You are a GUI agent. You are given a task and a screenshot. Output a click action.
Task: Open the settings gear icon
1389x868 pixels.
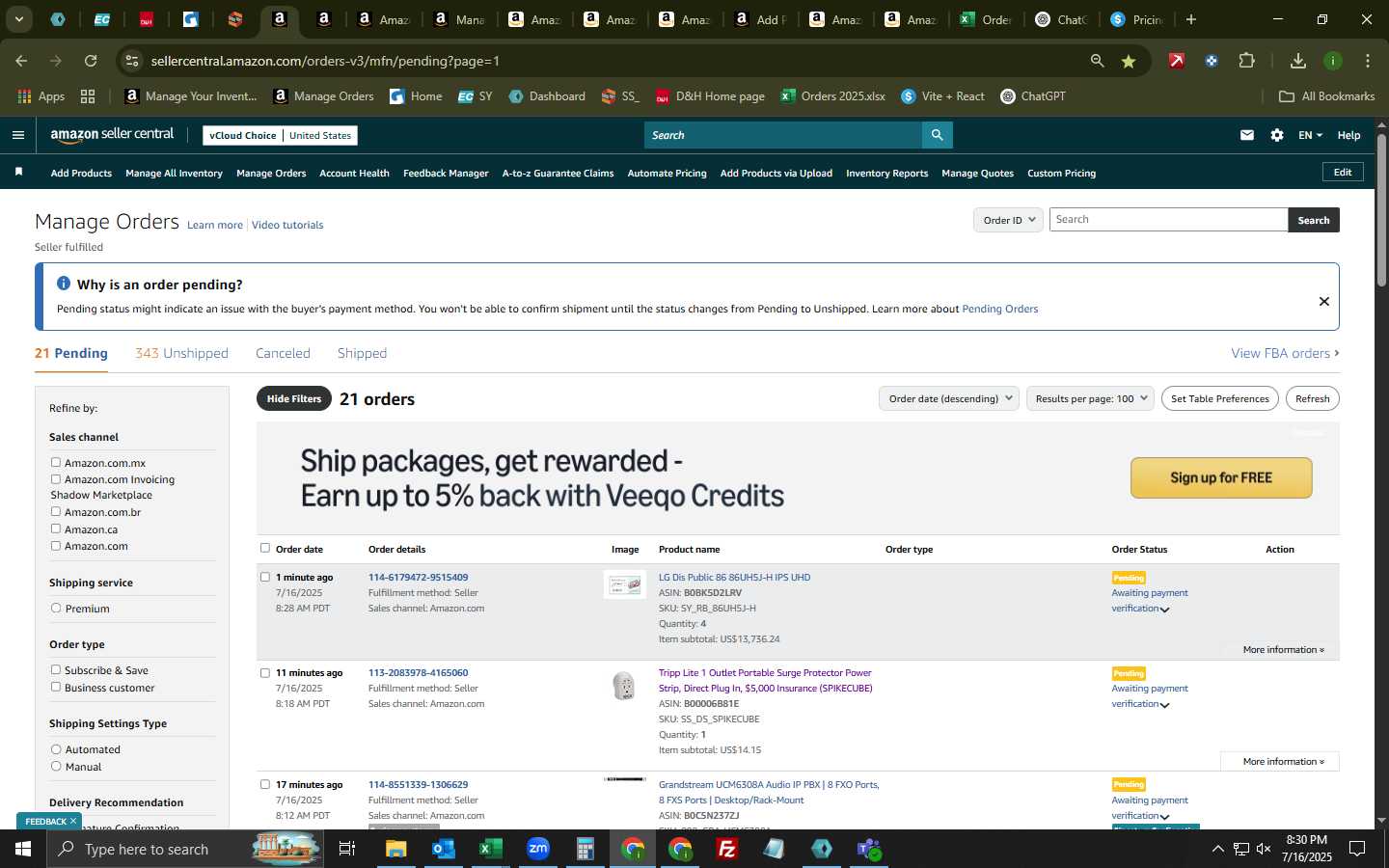click(x=1277, y=135)
